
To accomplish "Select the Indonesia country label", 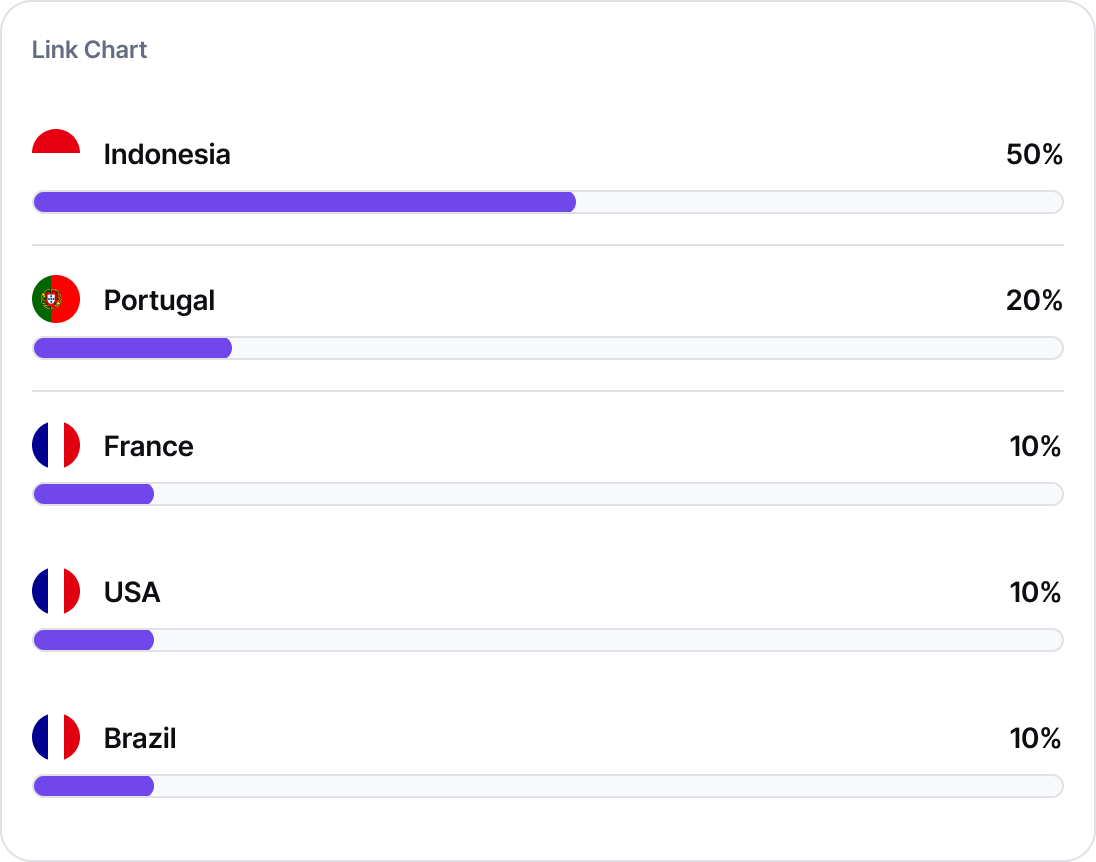I will pos(167,154).
